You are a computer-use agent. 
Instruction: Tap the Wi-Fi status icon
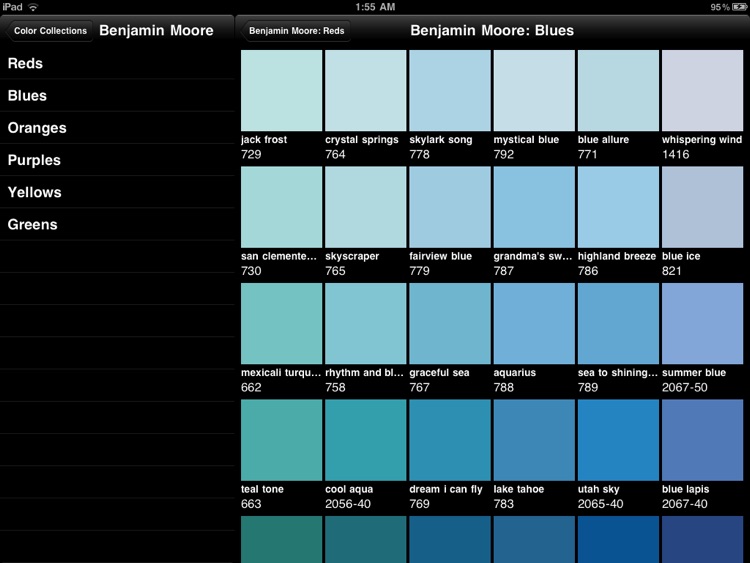(33, 7)
